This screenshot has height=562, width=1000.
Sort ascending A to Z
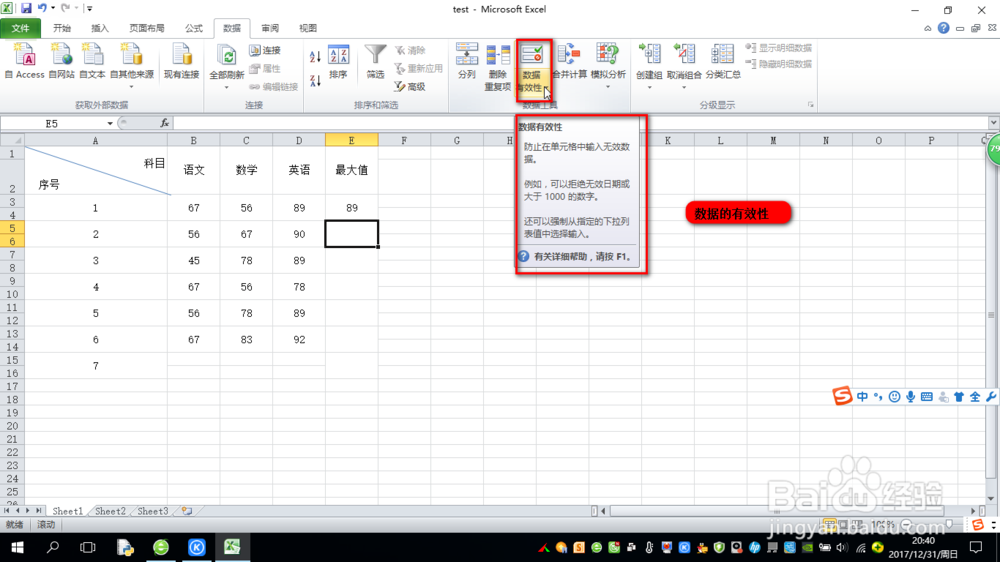point(315,57)
